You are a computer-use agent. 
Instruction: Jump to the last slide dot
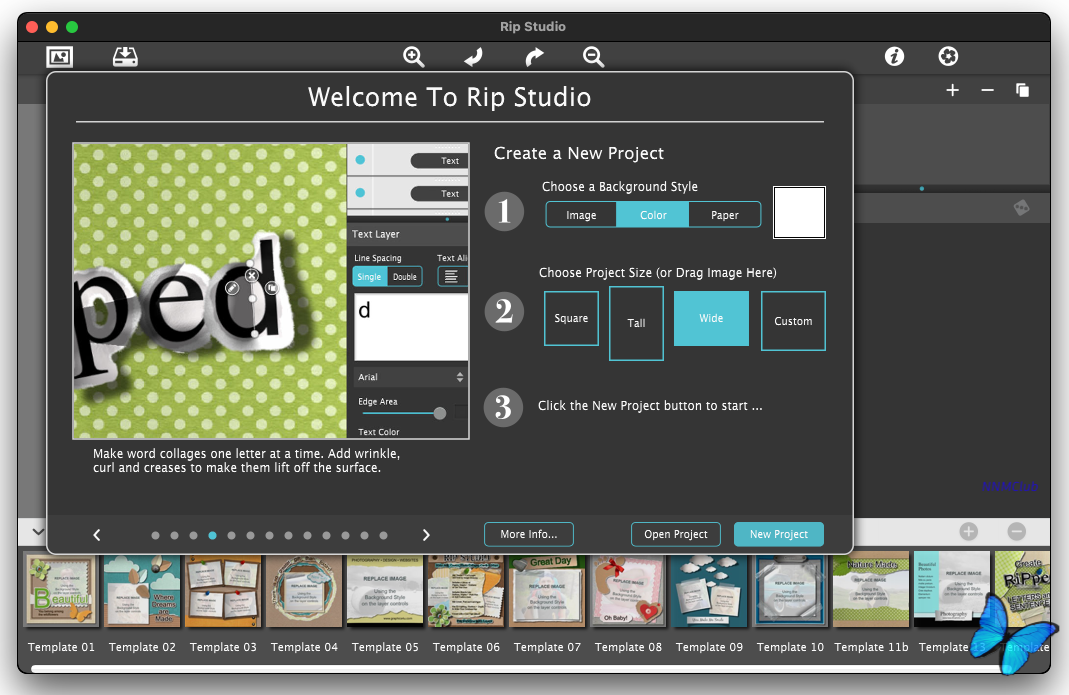click(383, 535)
